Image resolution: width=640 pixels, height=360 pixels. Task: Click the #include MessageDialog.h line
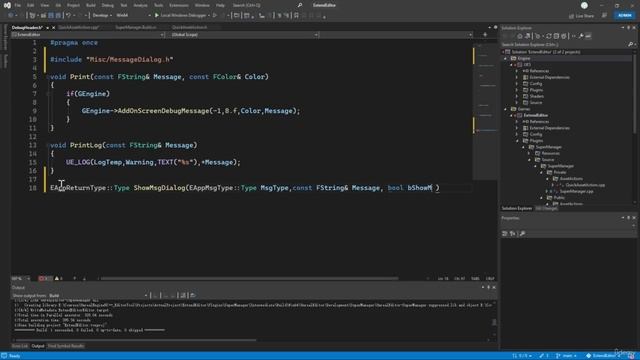111,60
